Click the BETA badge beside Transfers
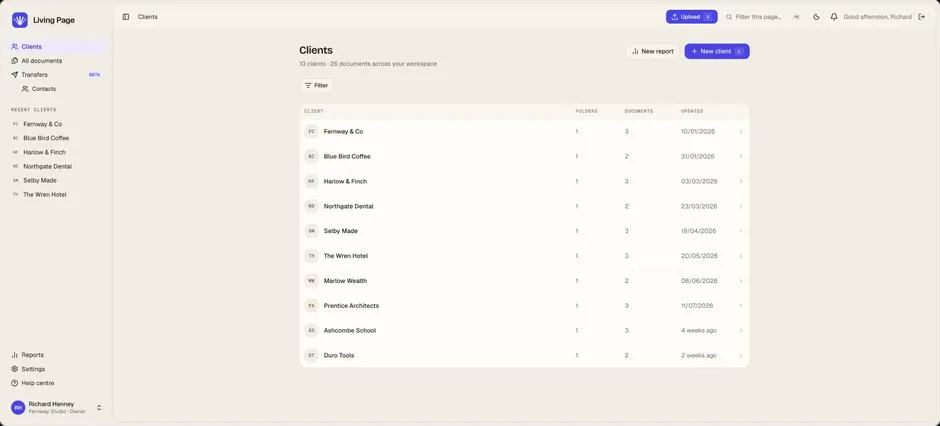 click(94, 75)
